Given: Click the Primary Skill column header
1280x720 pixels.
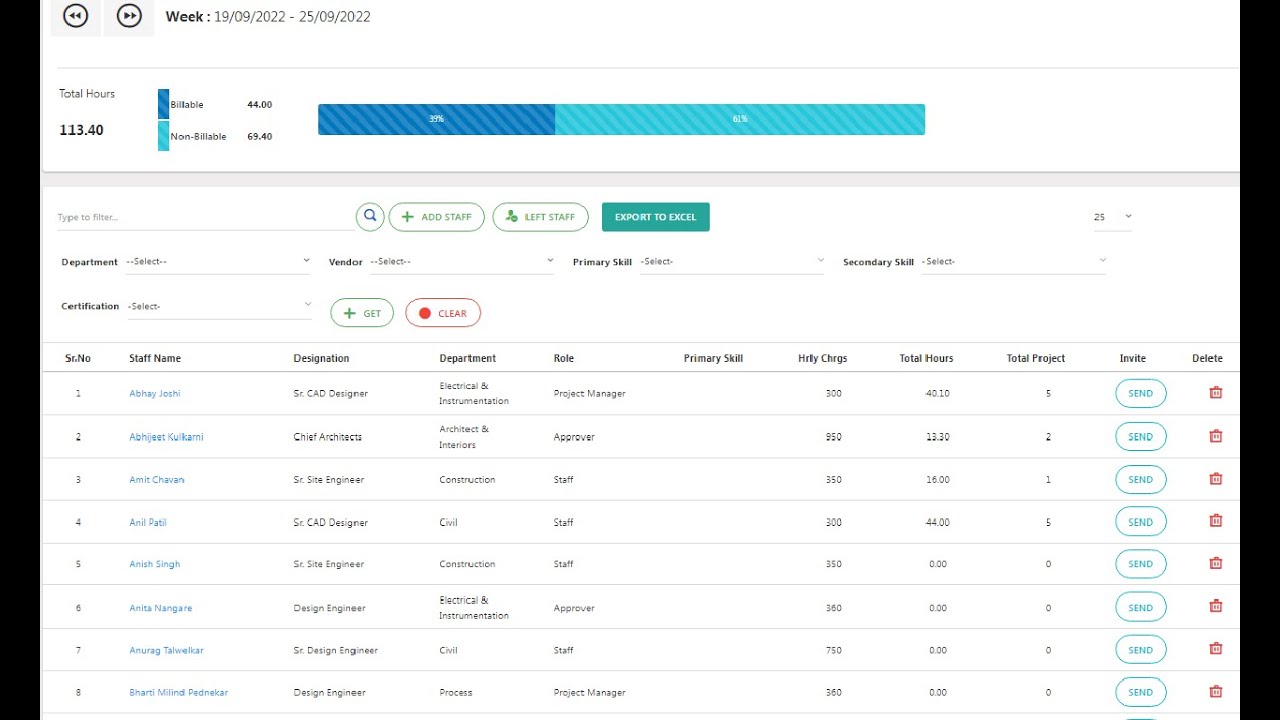Looking at the screenshot, I should [x=713, y=358].
